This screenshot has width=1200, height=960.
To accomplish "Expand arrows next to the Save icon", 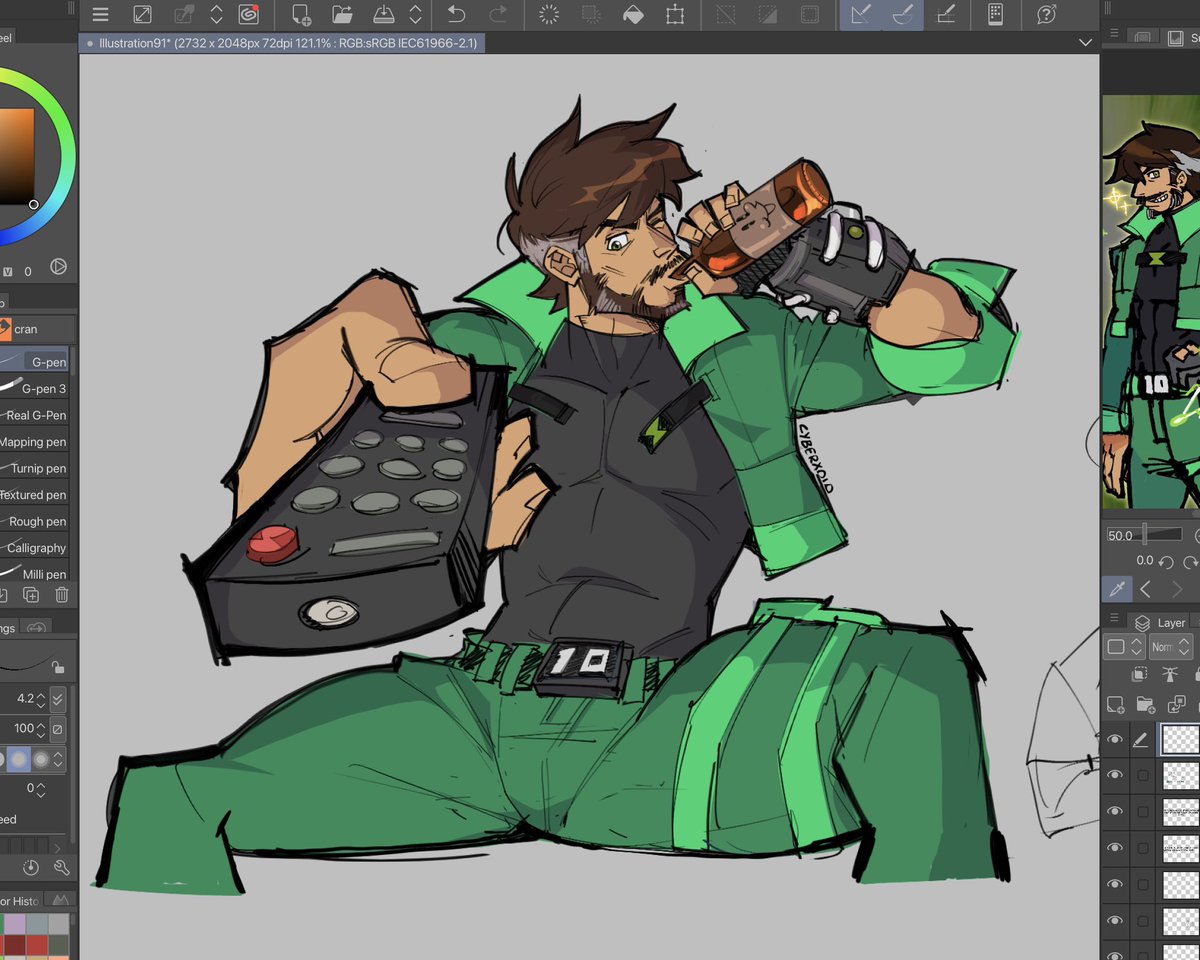I will [x=417, y=14].
